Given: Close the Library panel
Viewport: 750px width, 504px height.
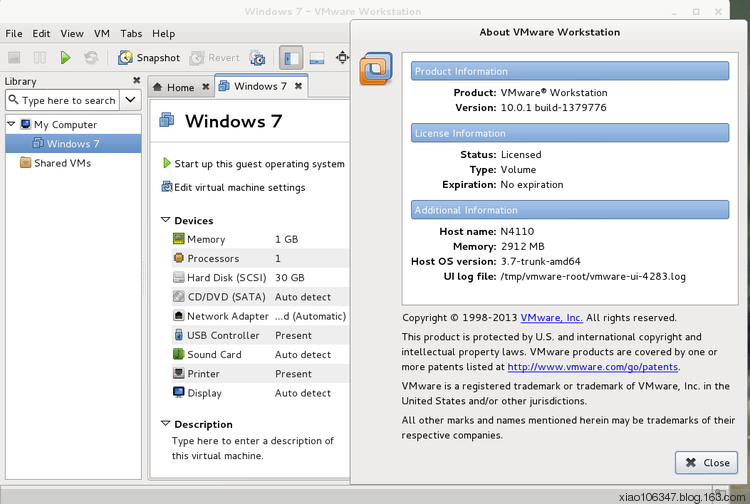Looking at the screenshot, I should [137, 81].
